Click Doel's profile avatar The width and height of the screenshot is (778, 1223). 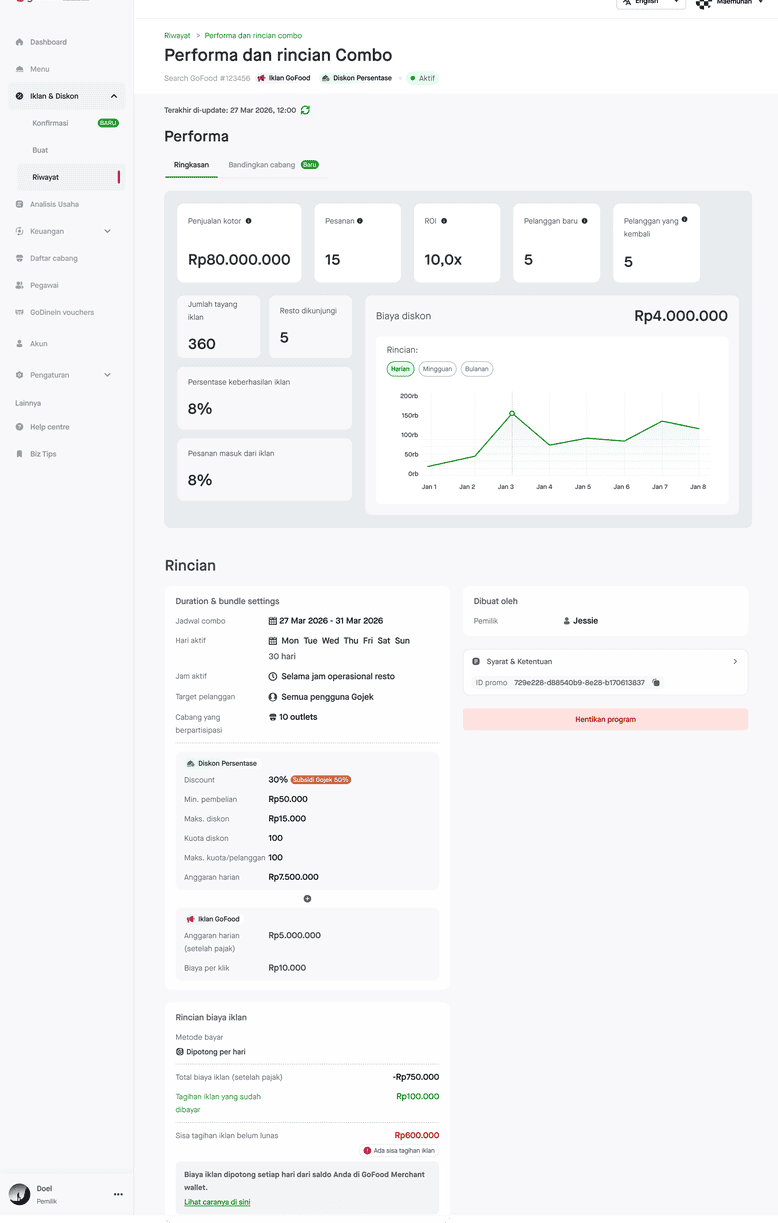(x=19, y=1194)
